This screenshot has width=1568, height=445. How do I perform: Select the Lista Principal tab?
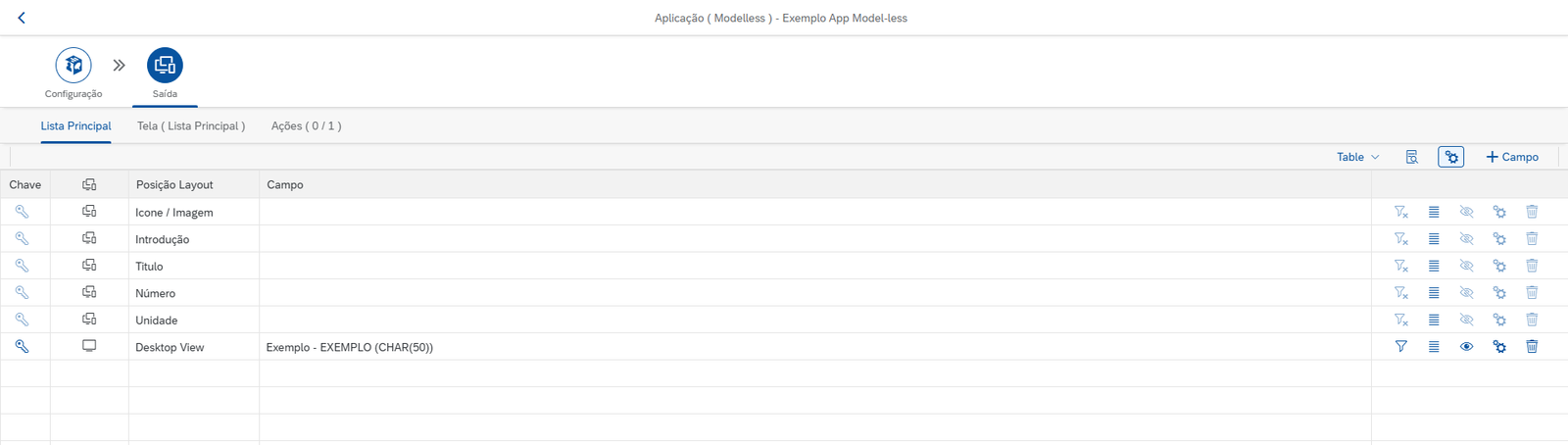pyautogui.click(x=75, y=125)
